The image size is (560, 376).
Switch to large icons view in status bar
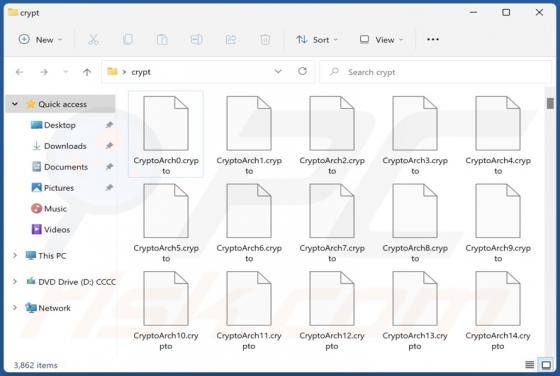(x=546, y=365)
